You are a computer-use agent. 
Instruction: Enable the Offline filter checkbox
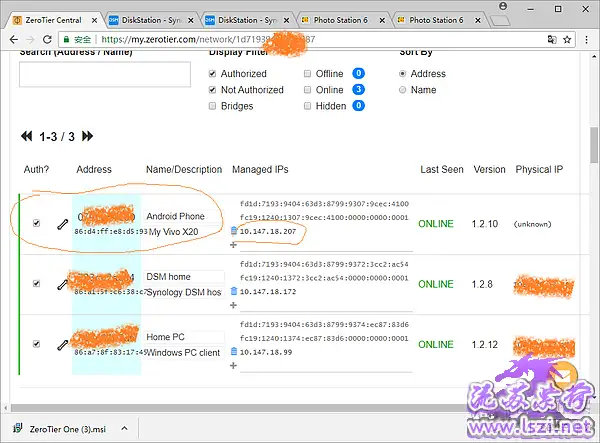(307, 73)
